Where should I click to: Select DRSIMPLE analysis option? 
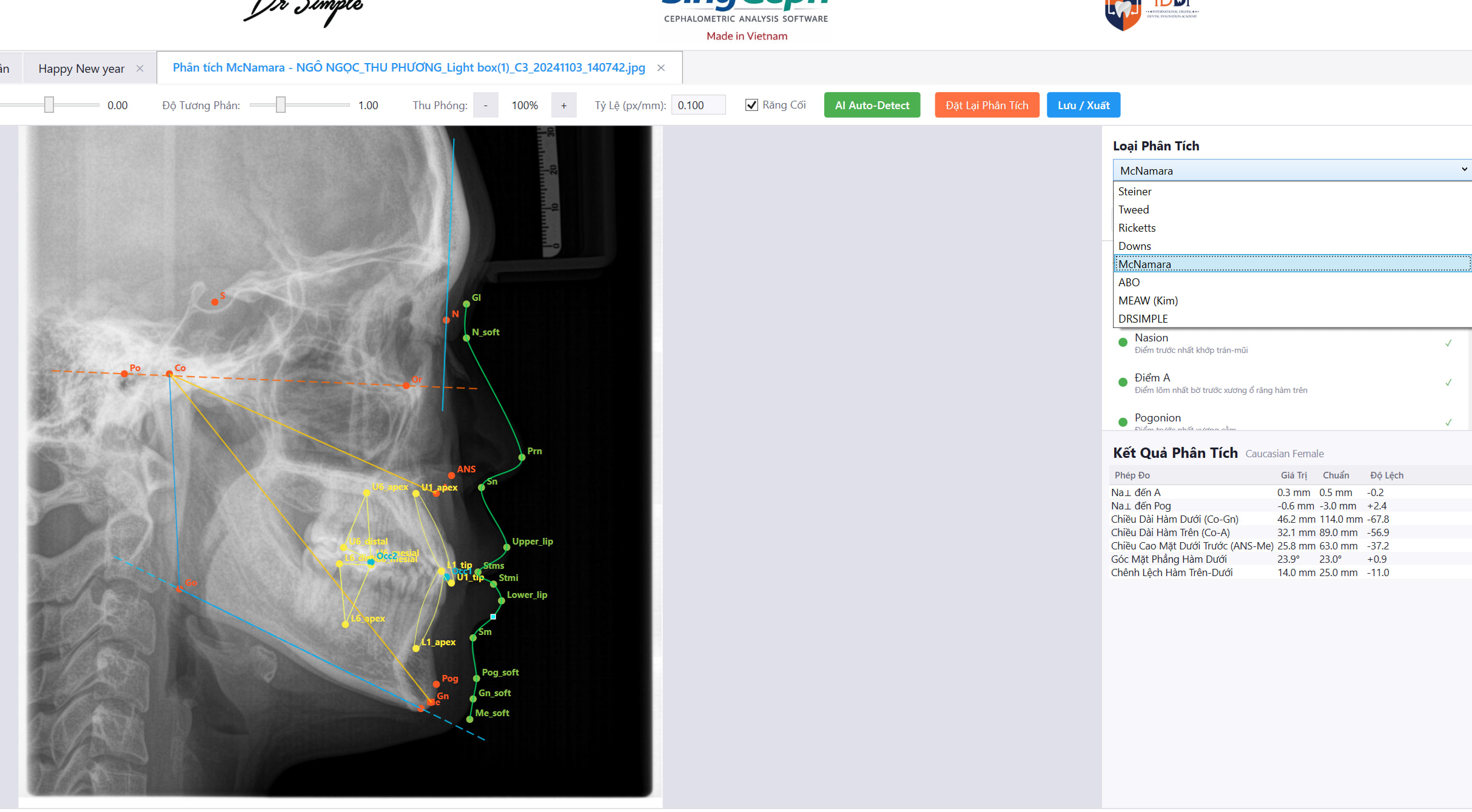(x=1143, y=319)
